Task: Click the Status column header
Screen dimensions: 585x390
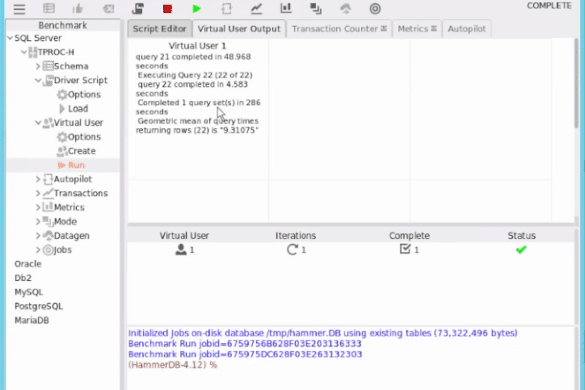Action: 521,235
